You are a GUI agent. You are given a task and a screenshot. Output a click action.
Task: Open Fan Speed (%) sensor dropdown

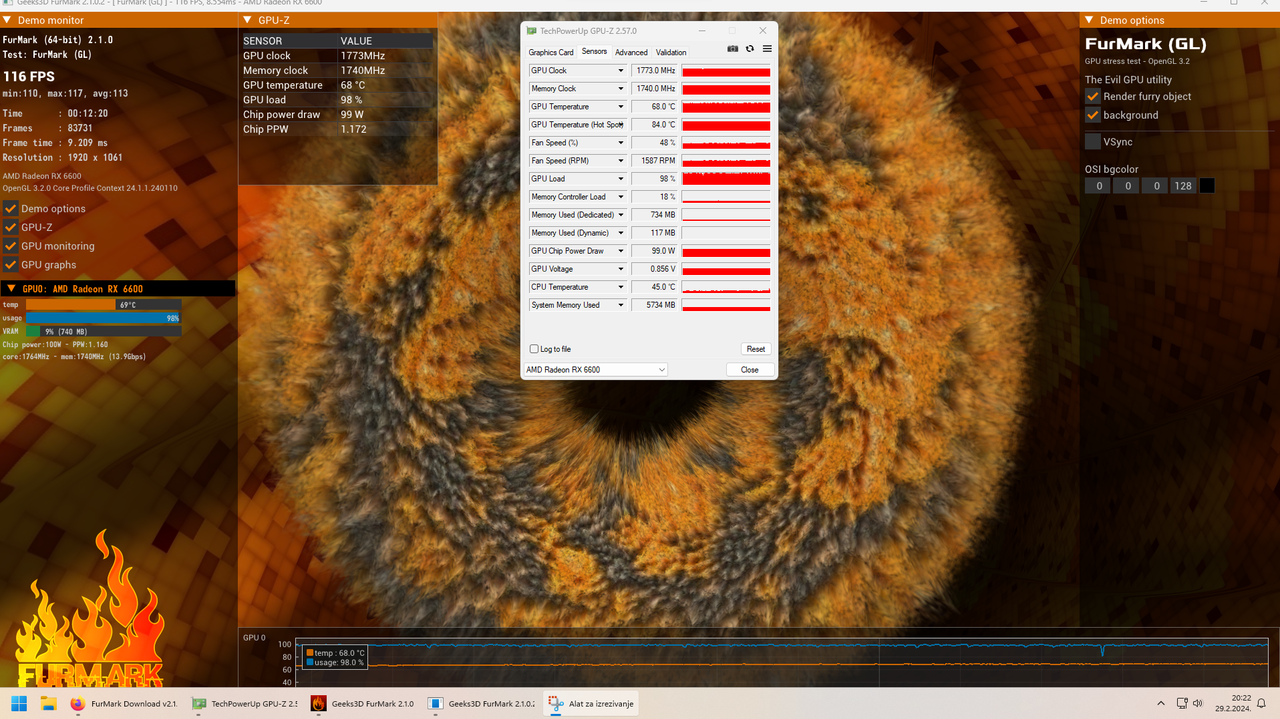(x=621, y=143)
